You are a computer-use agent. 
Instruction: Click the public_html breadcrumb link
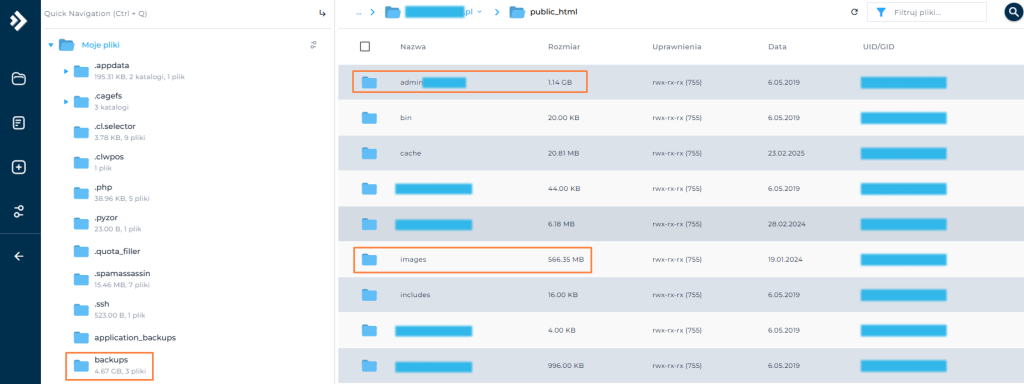[554, 12]
